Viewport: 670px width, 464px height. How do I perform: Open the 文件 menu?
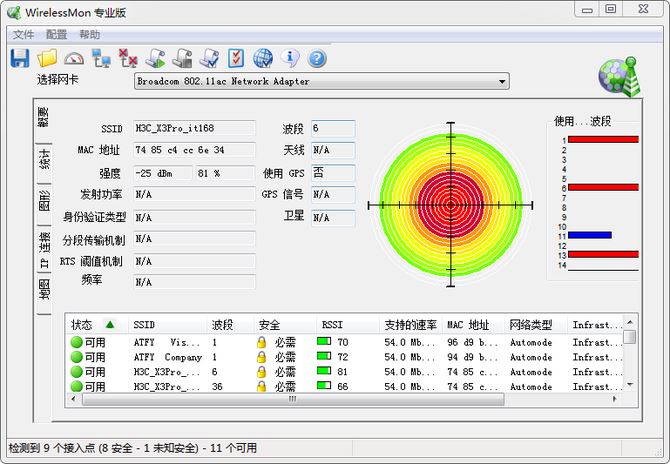[23, 35]
